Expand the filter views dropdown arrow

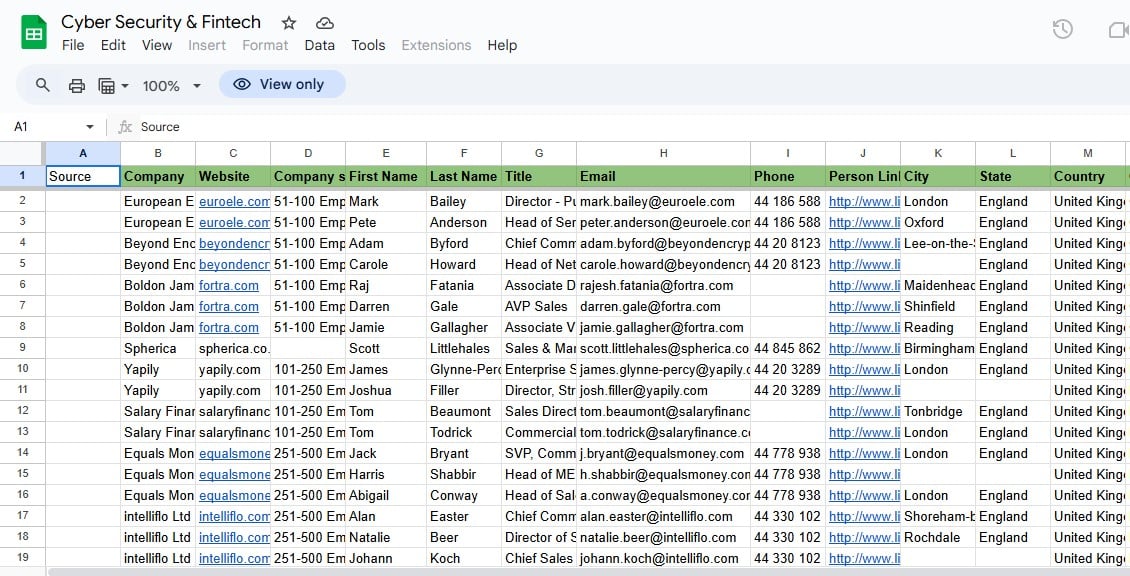pos(124,85)
